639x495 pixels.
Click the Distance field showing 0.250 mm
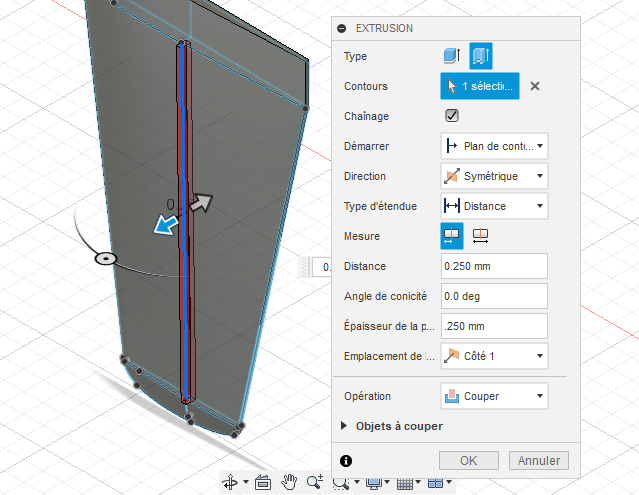[x=494, y=266]
